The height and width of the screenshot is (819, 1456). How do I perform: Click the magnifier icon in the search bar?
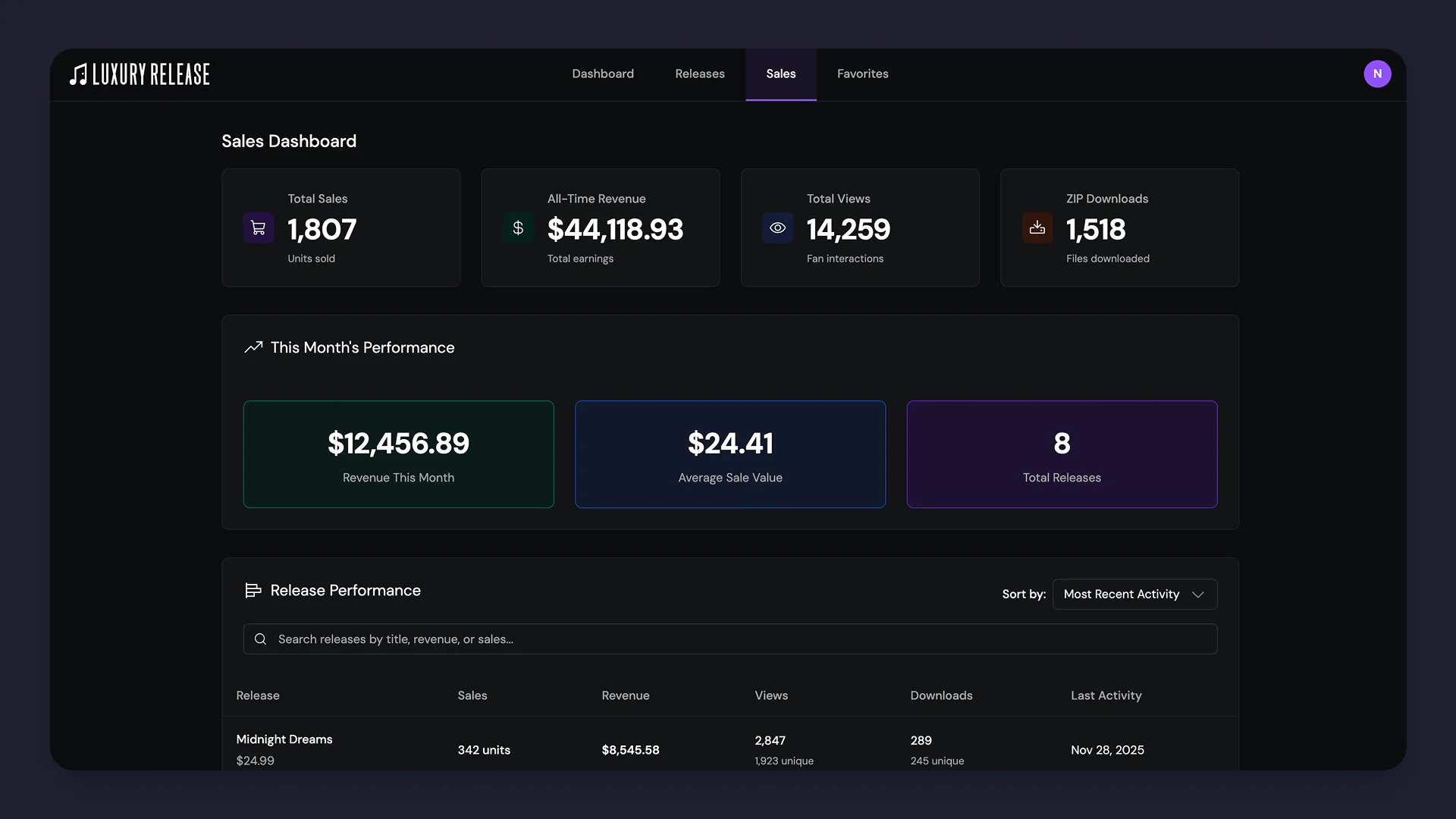click(x=260, y=639)
